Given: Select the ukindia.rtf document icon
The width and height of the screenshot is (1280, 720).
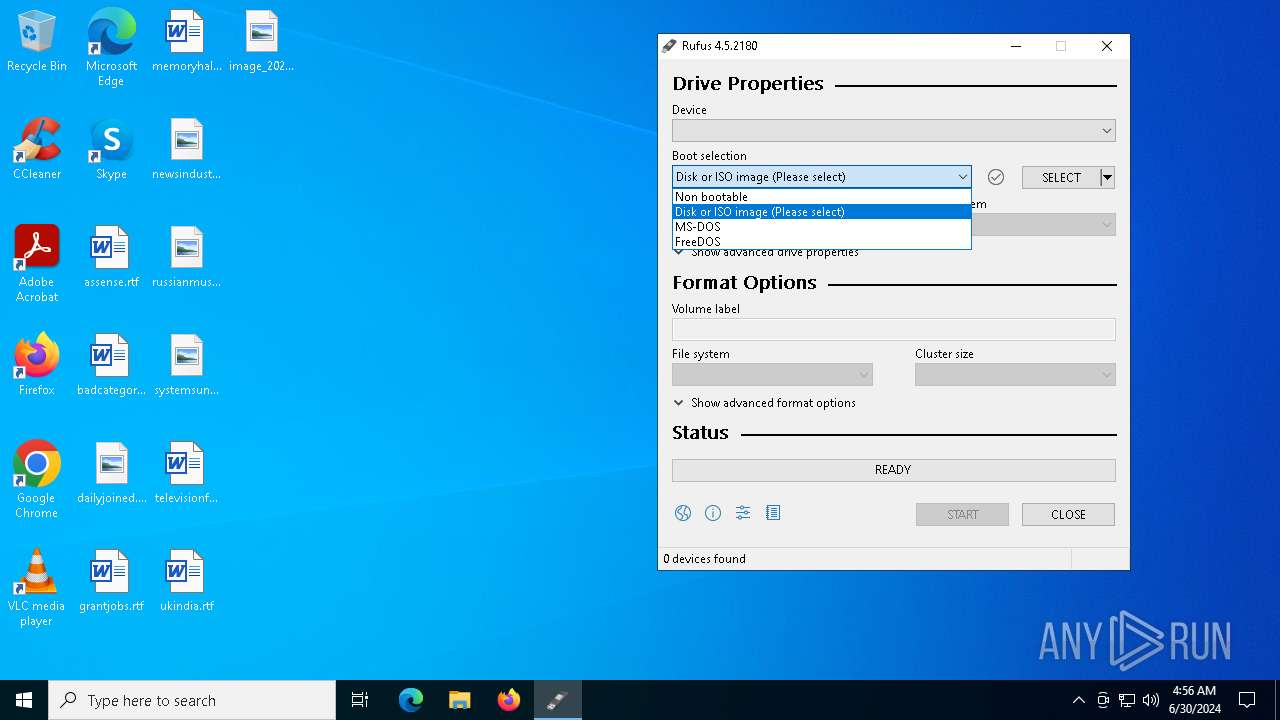Looking at the screenshot, I should click(186, 581).
